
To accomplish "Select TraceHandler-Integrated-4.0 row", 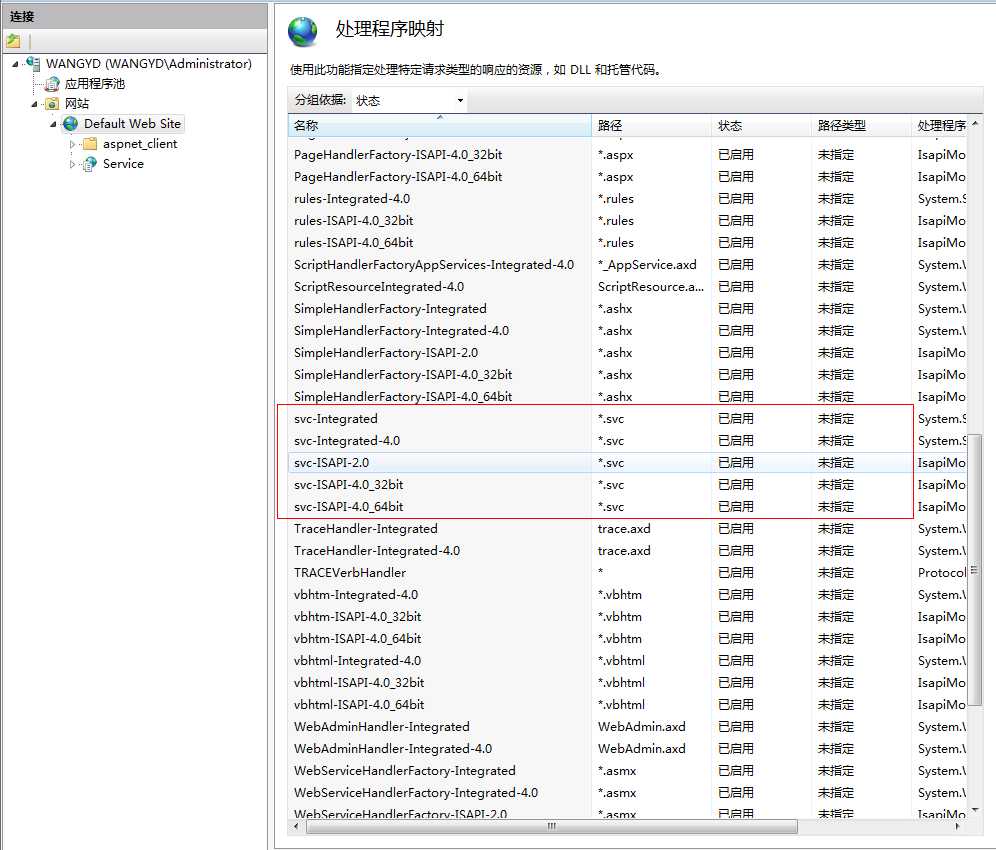I will (627, 551).
